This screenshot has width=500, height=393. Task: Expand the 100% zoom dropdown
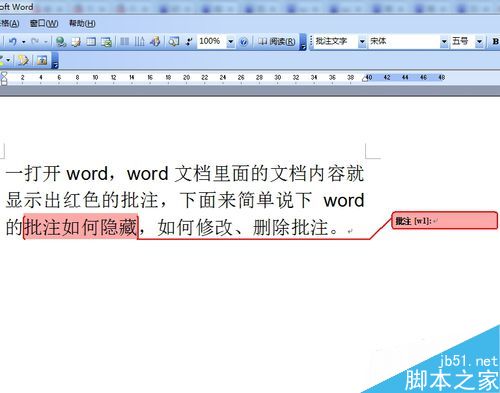click(230, 42)
